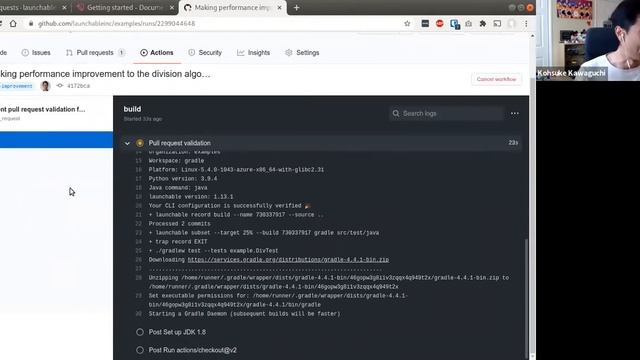640x360 pixels.
Task: Click the Cancel workflow button
Action: point(496,79)
